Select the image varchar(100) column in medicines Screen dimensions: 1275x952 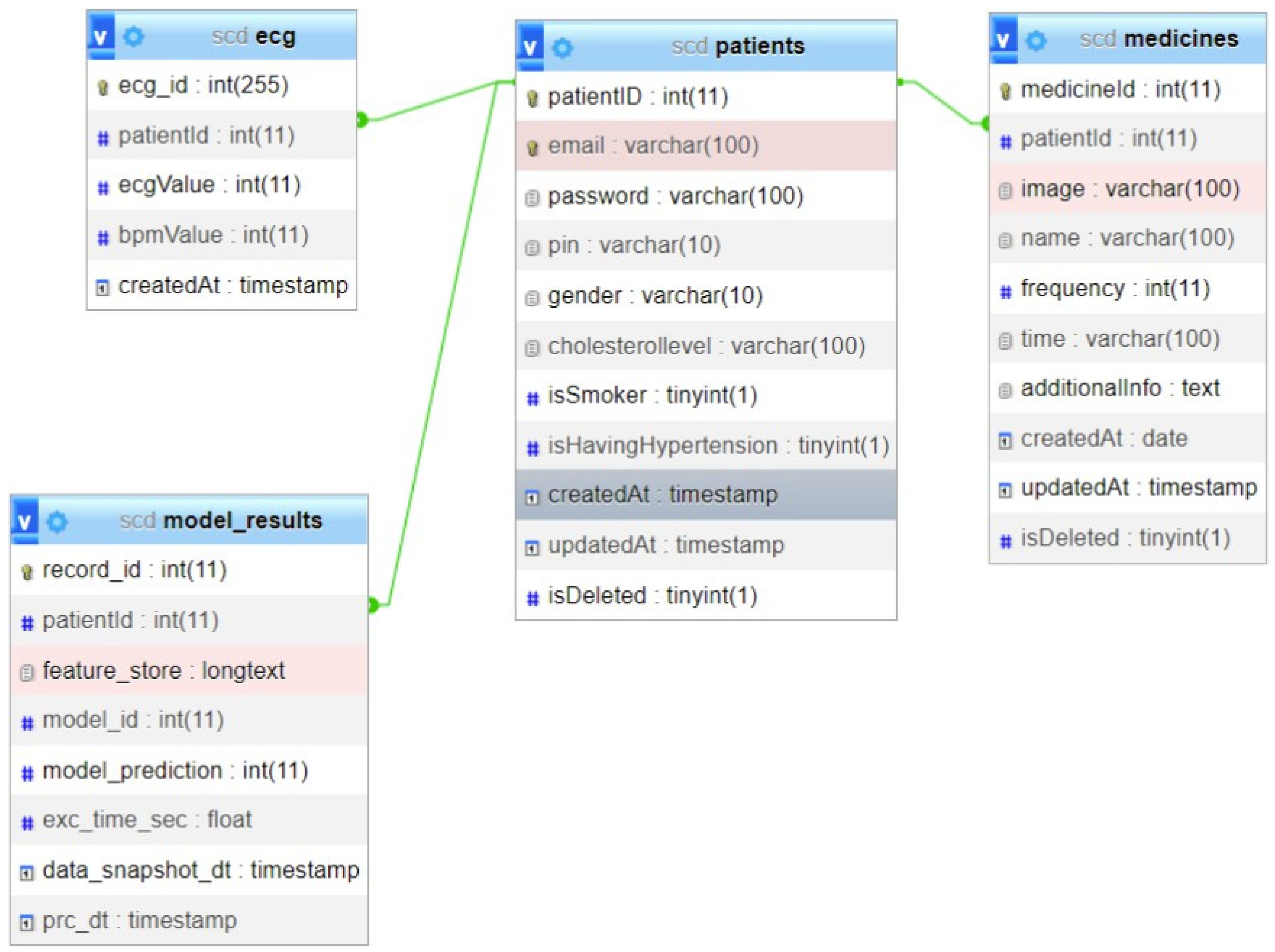pos(1128,189)
